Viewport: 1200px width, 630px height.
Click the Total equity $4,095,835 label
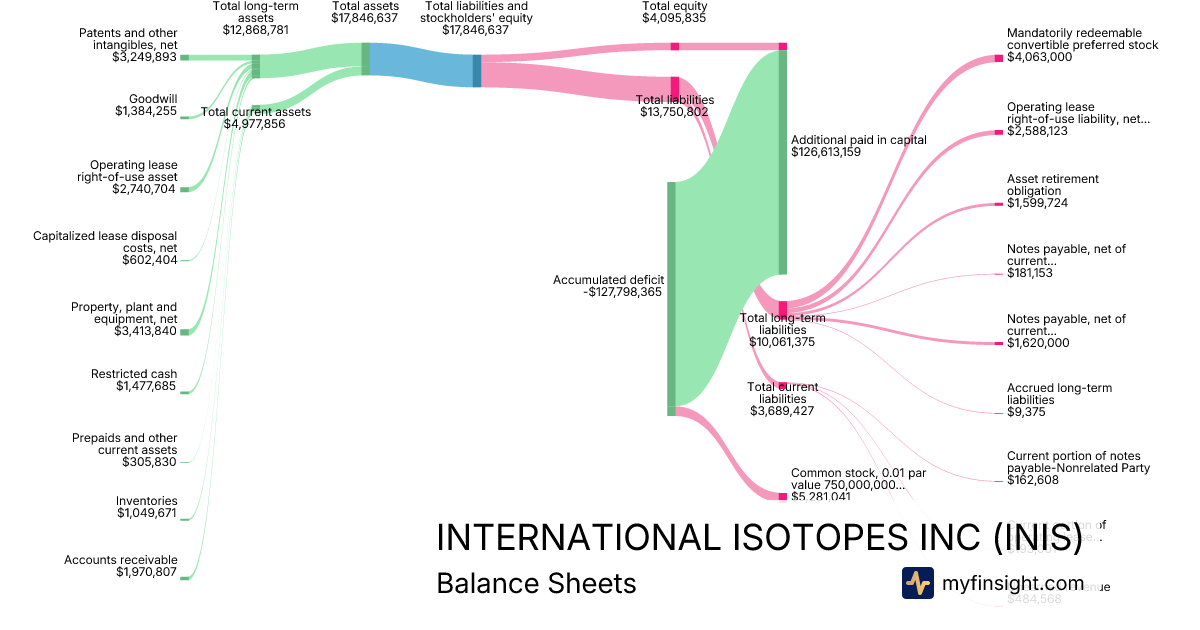click(x=674, y=12)
